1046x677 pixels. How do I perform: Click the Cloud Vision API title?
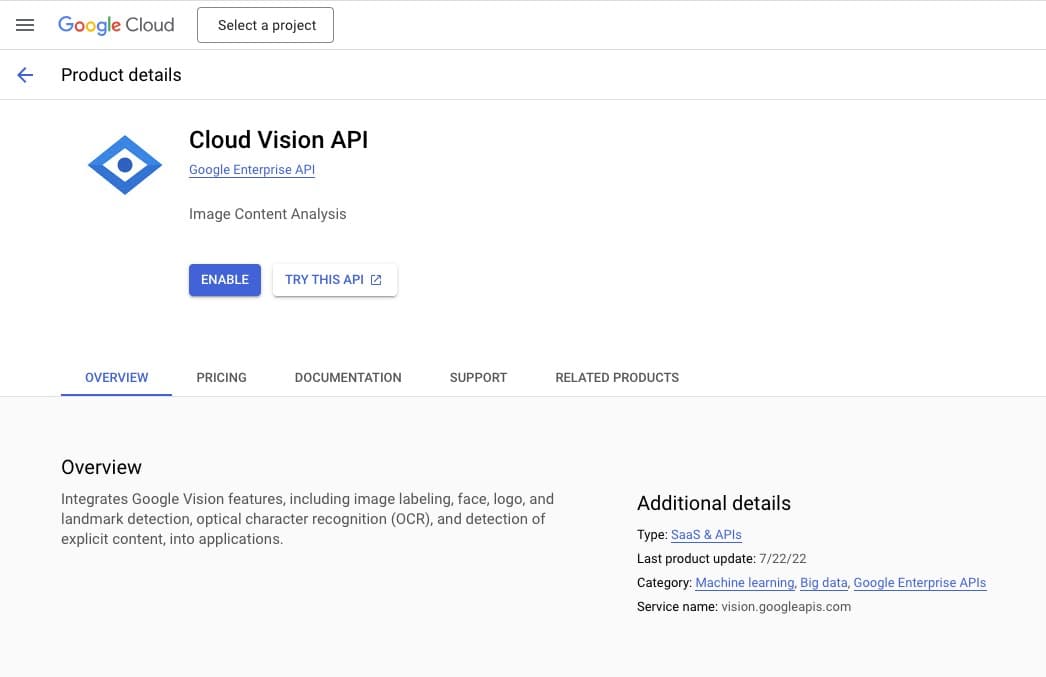point(278,140)
